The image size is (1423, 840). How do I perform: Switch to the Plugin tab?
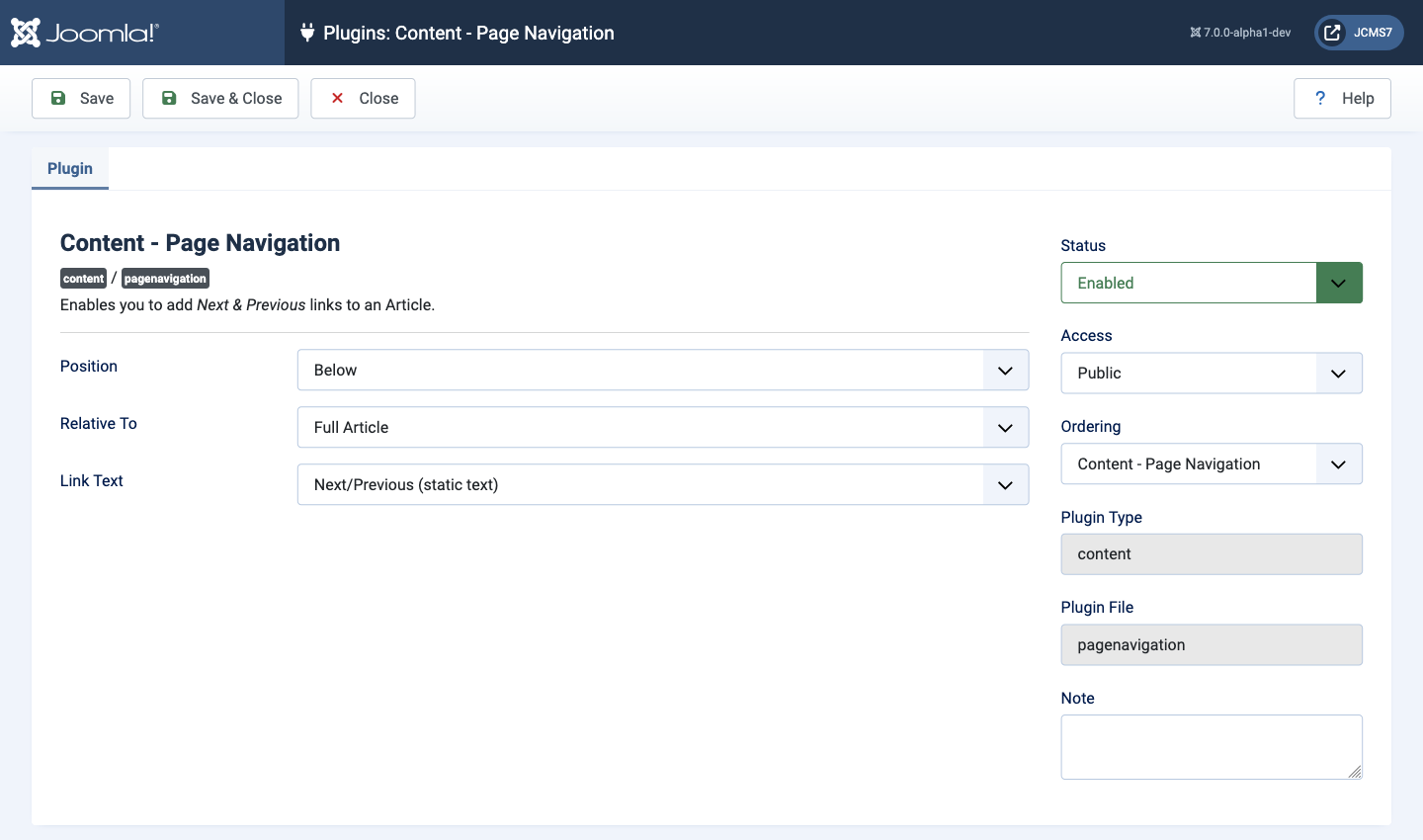(70, 168)
